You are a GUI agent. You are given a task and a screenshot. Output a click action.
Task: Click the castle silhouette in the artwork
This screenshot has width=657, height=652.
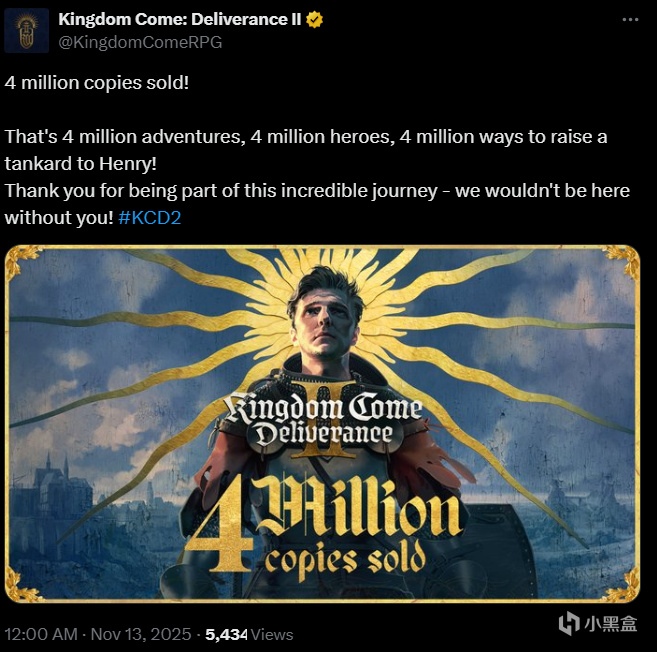[52, 494]
